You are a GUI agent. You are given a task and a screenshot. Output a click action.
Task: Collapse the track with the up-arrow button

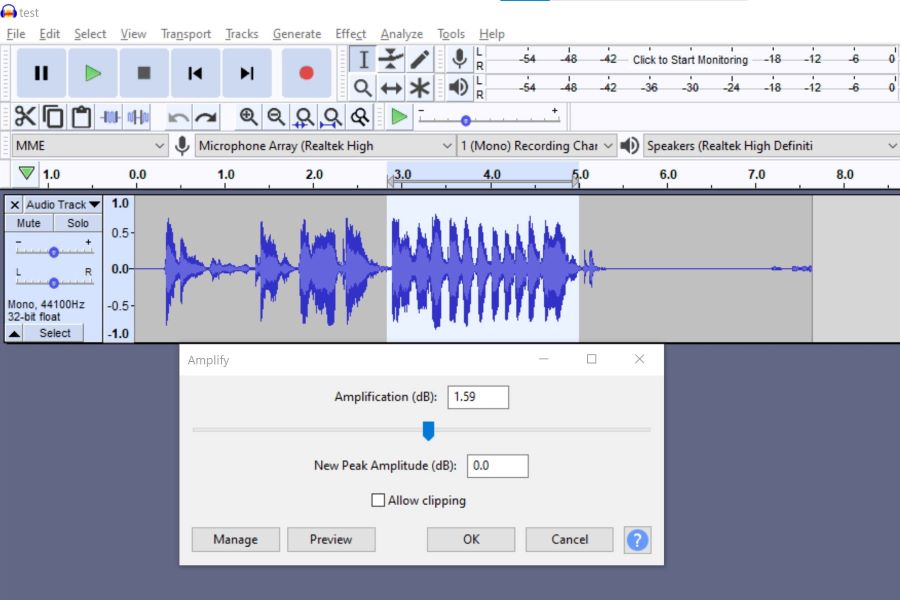tap(14, 333)
